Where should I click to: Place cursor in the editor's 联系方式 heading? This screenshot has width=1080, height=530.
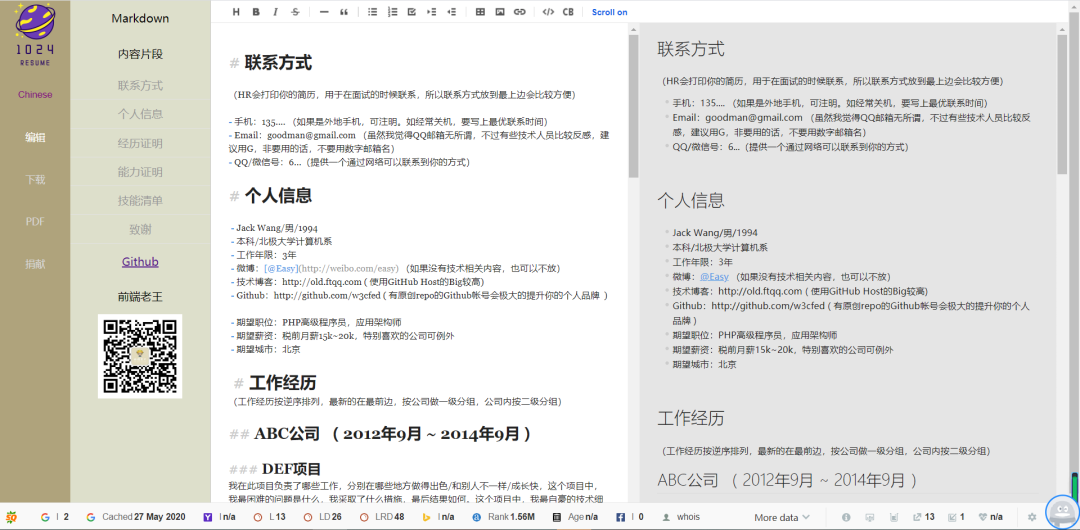click(278, 63)
